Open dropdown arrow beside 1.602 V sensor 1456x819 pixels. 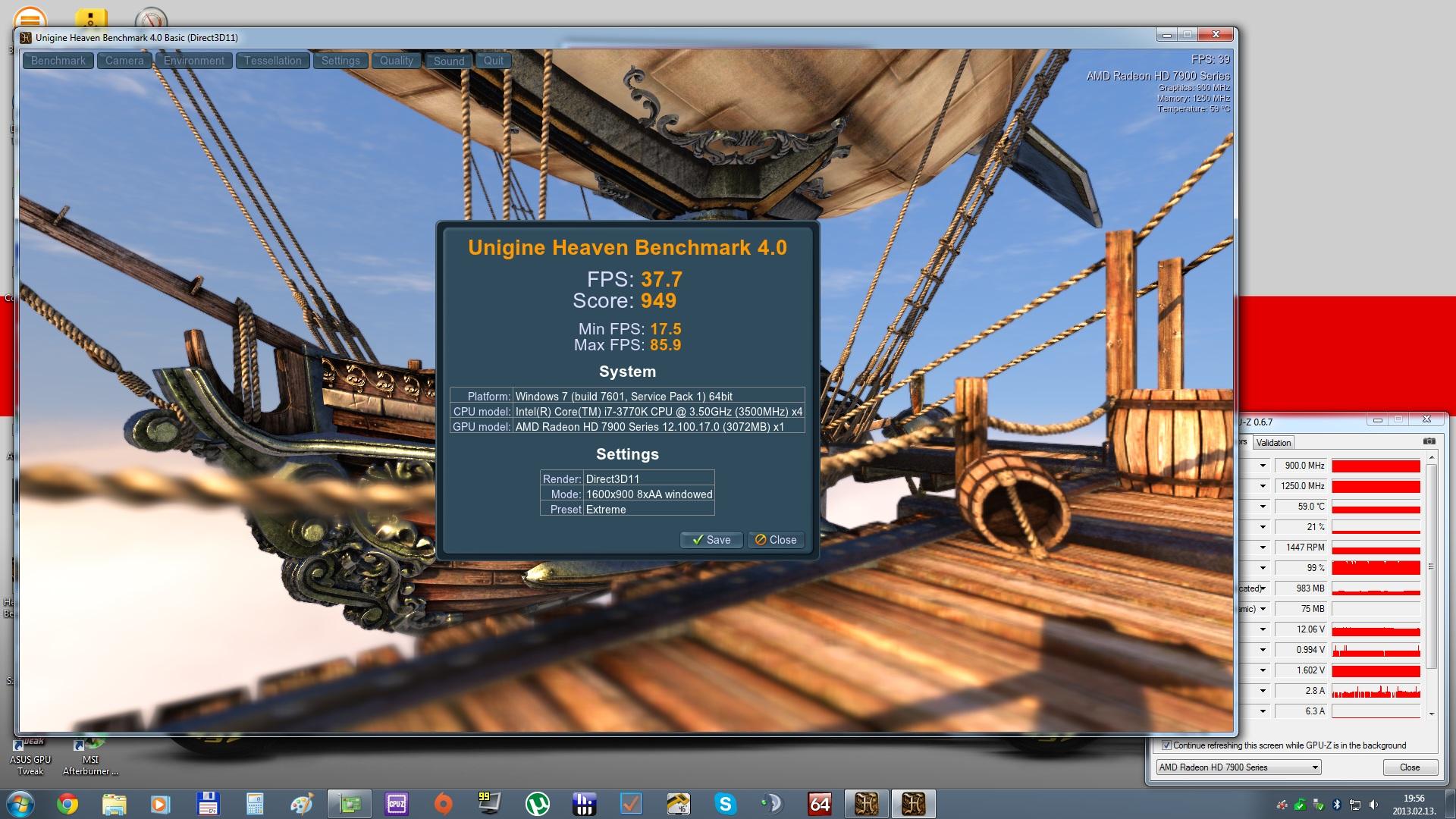[x=1263, y=670]
